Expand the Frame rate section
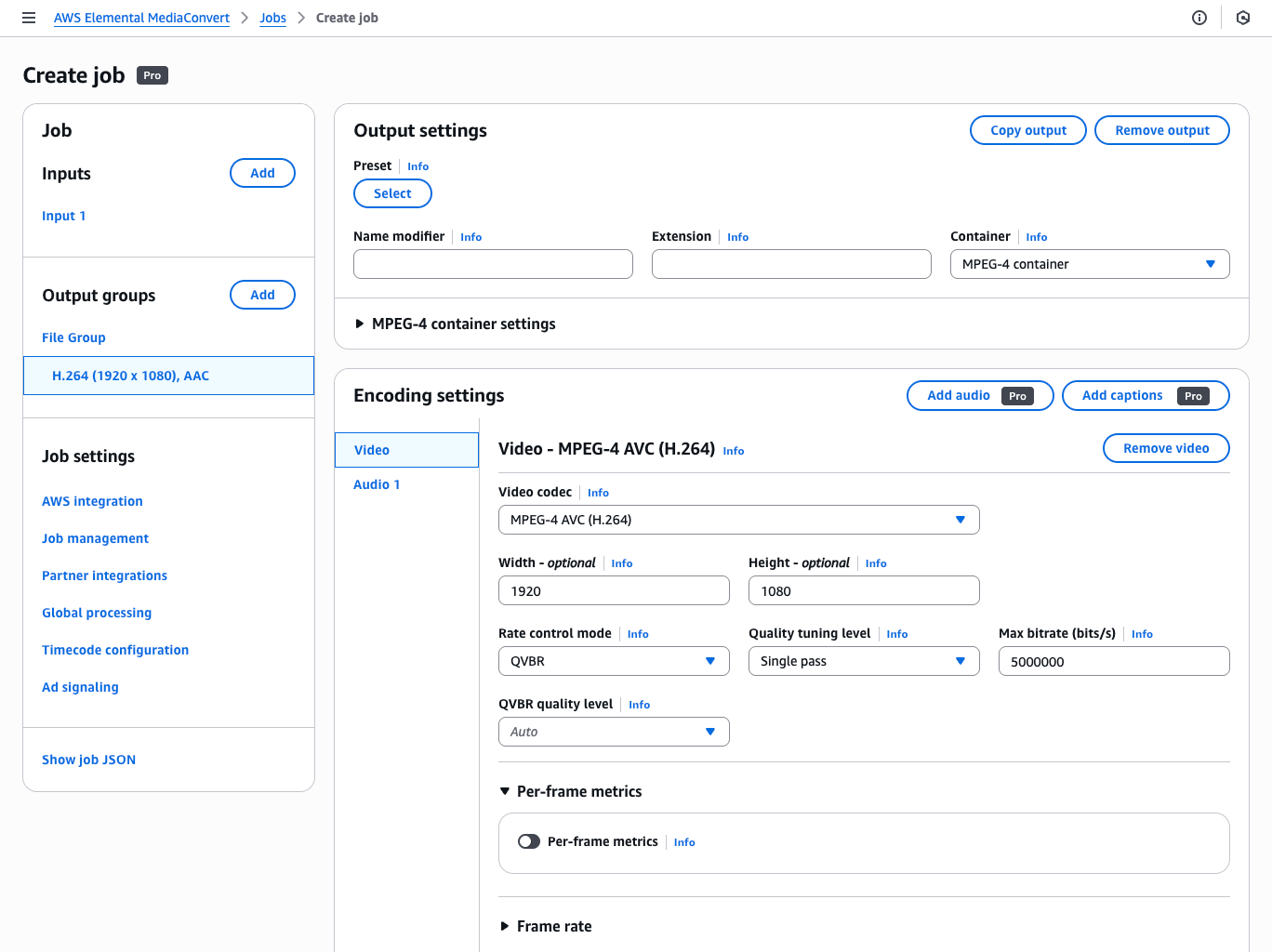1272x952 pixels. (545, 926)
